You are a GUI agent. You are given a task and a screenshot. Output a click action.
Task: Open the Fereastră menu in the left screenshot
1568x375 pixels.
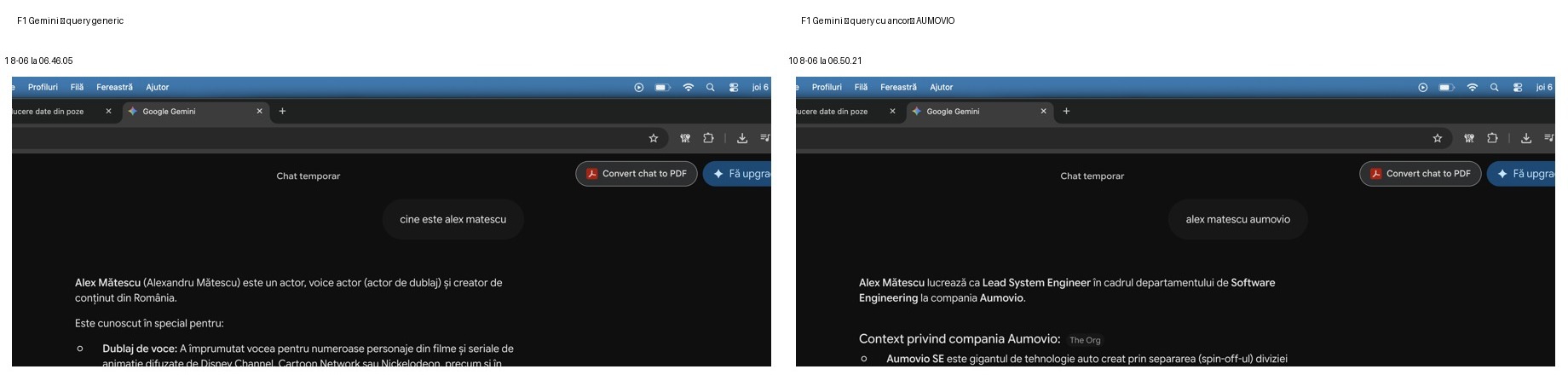(x=115, y=87)
